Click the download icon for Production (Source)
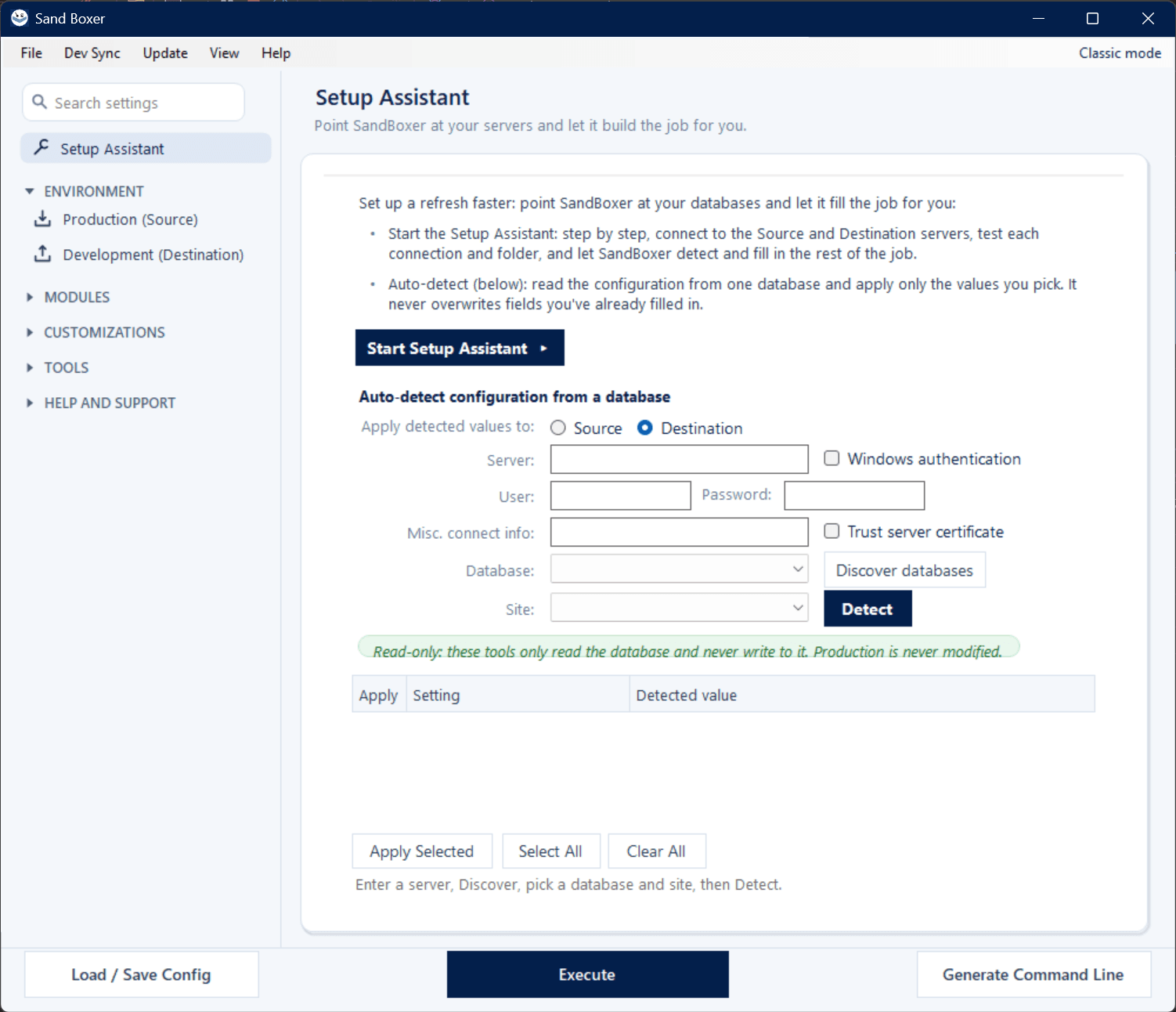Viewport: 1176px width, 1012px height. point(43,219)
